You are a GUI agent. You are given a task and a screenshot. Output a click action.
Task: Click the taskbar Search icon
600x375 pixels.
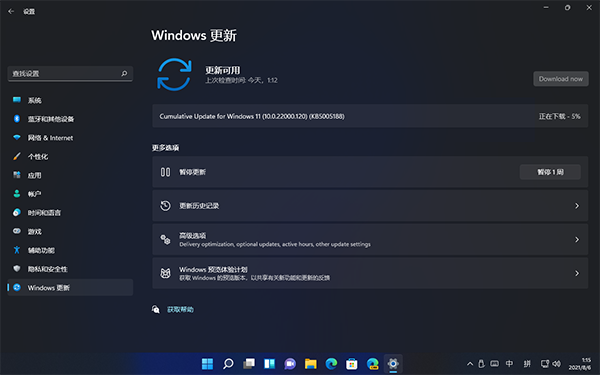click(x=228, y=364)
